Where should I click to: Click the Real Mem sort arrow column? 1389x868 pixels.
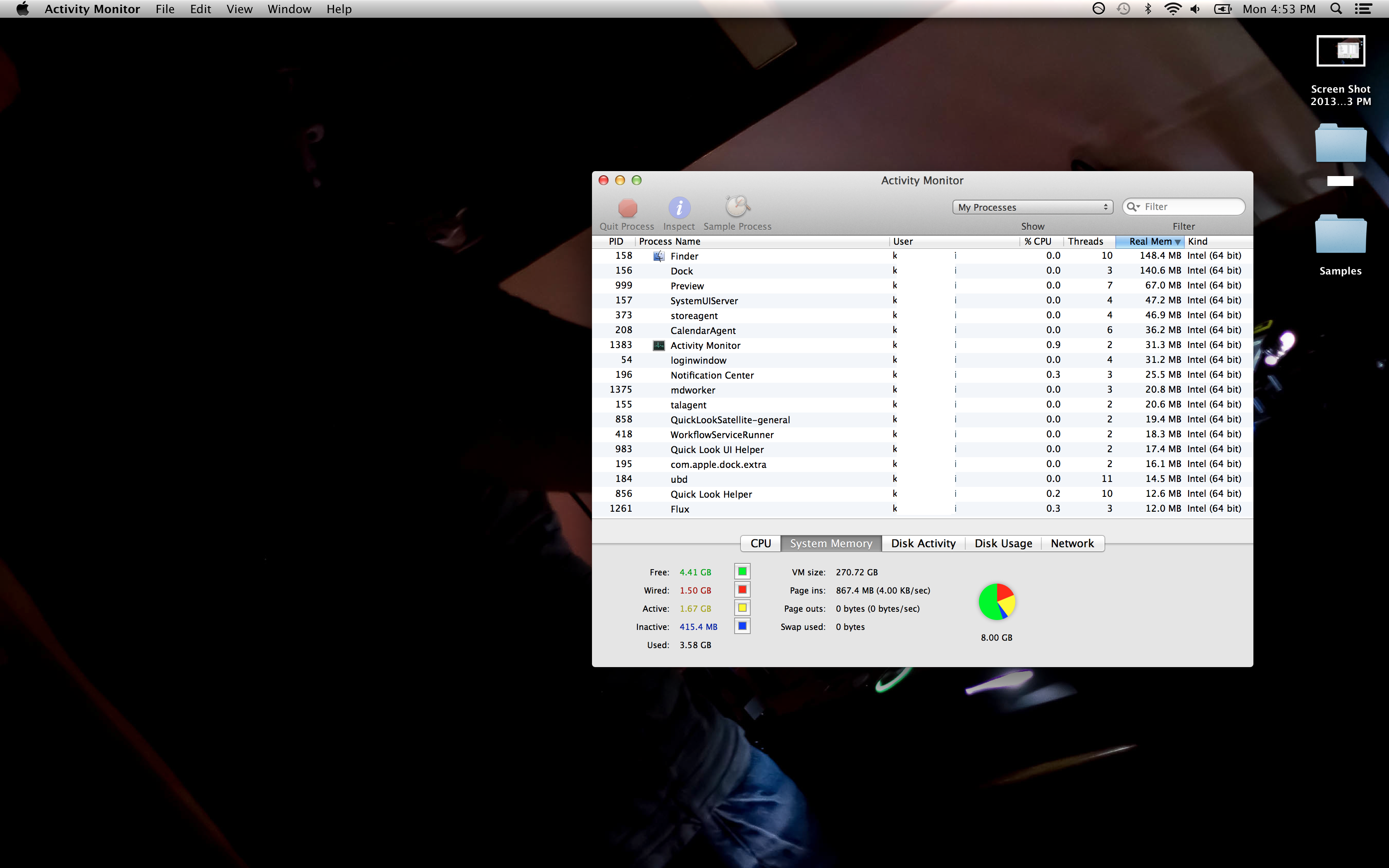pos(1150,242)
